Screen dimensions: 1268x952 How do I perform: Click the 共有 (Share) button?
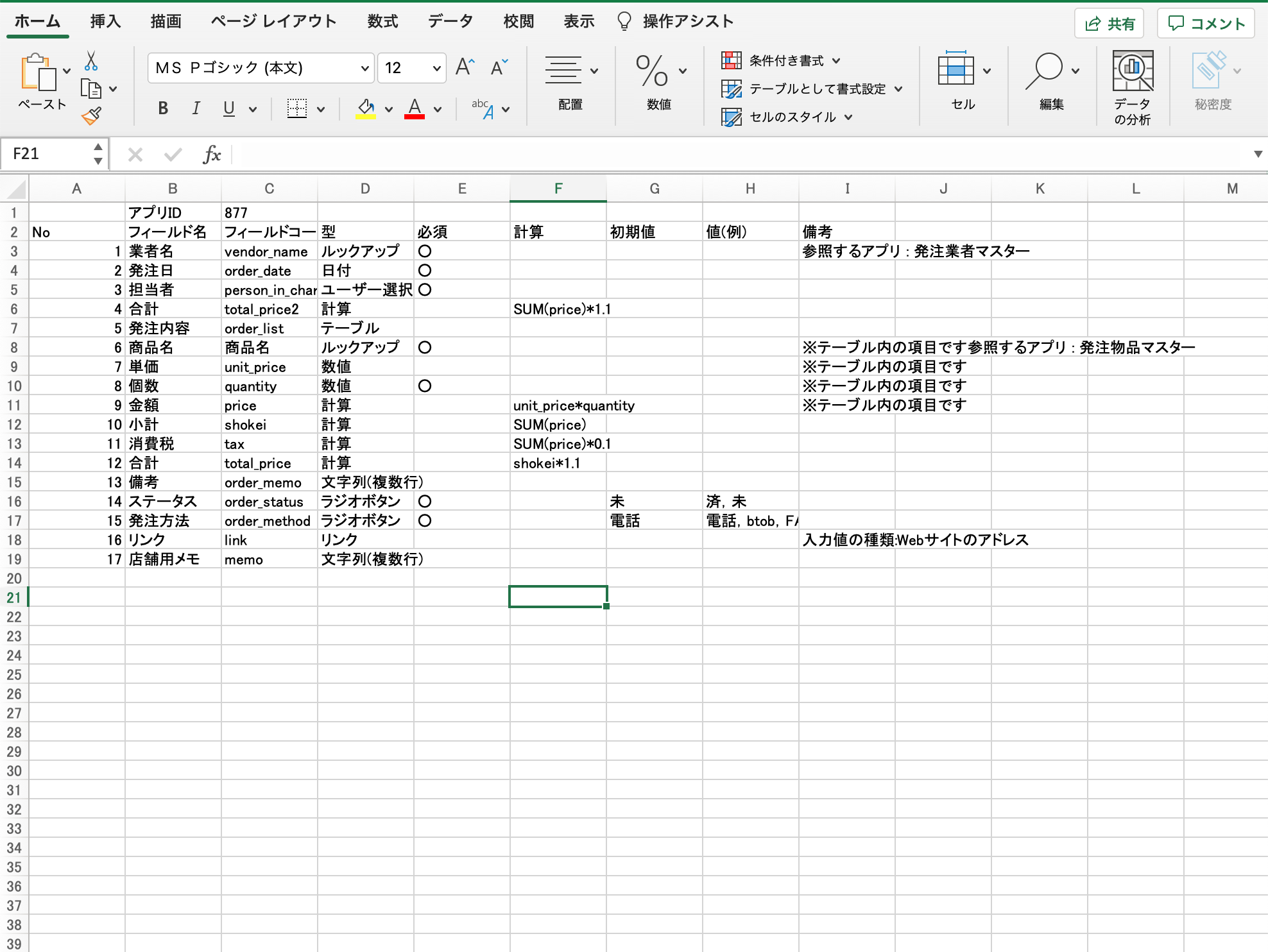1109,24
